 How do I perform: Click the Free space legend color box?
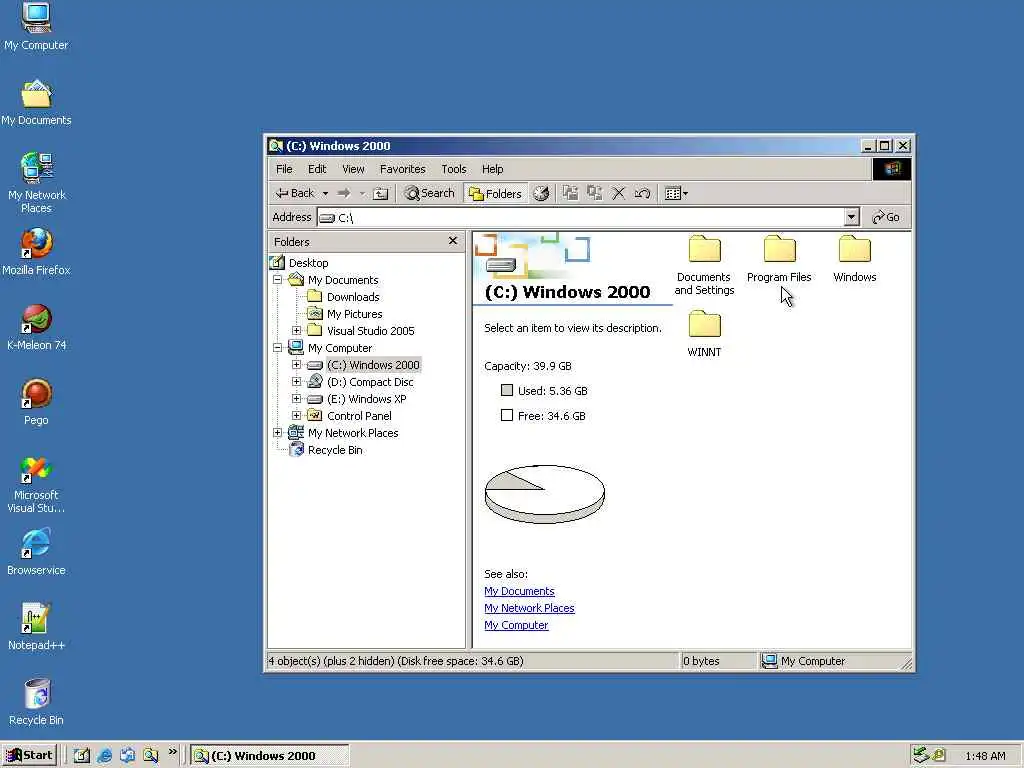pyautogui.click(x=507, y=415)
